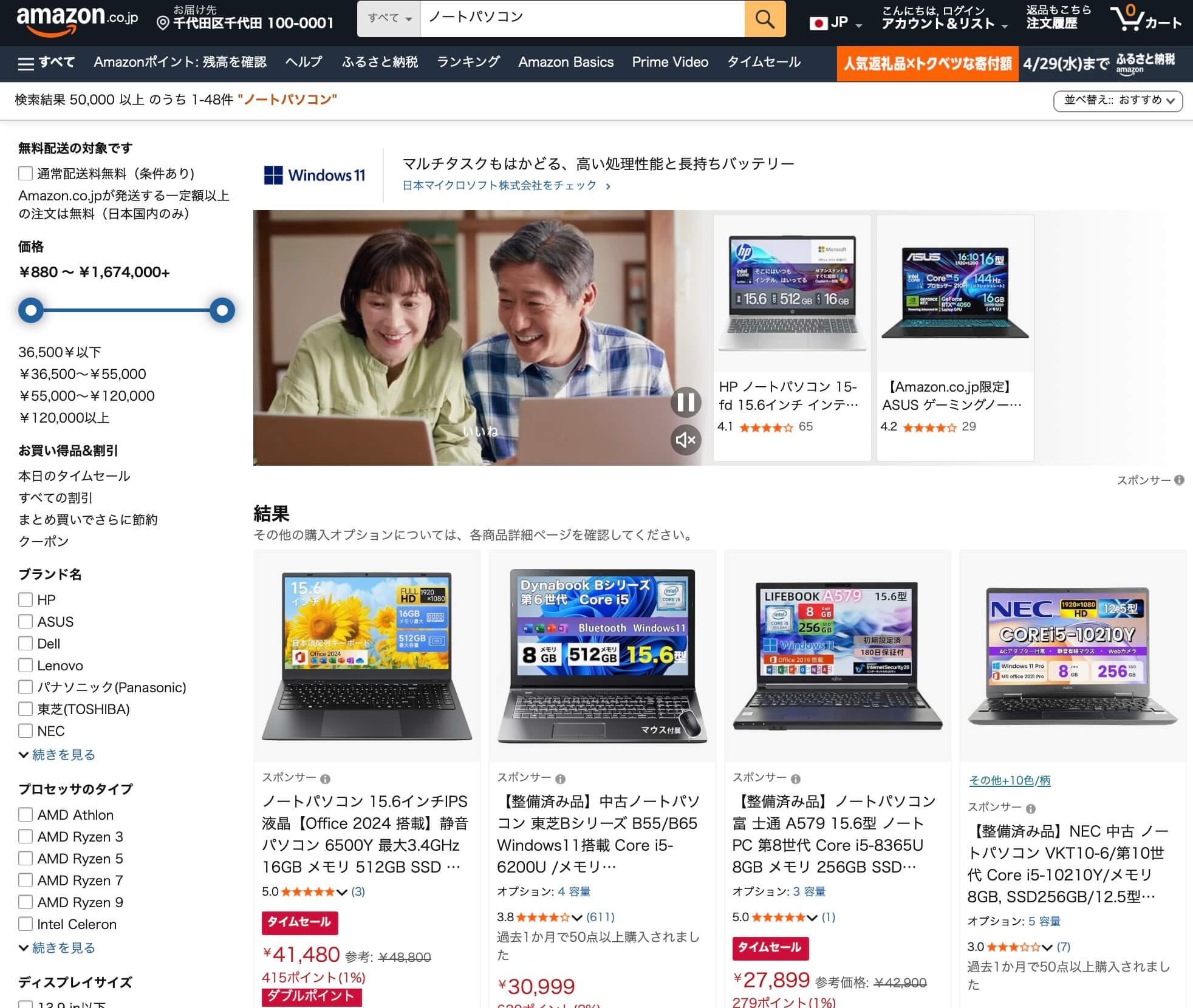Filter by ￥36,500～￥55,000 price range
The height and width of the screenshot is (1008, 1193).
tap(83, 374)
